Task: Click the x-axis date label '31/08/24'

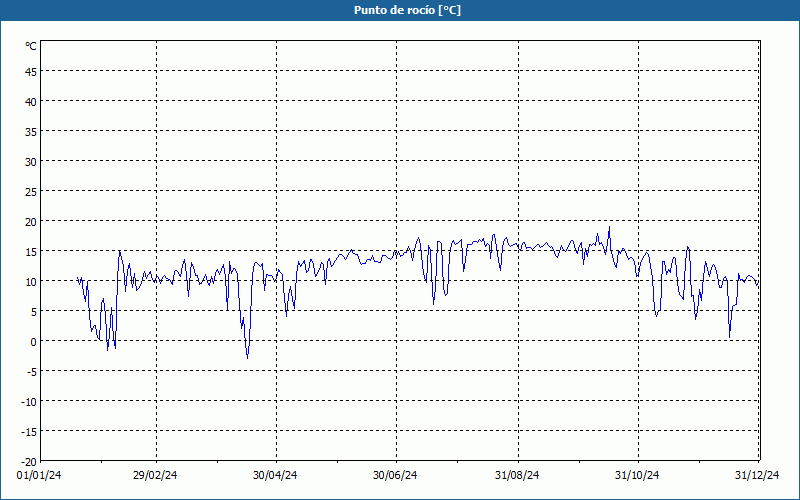Action: (517, 476)
